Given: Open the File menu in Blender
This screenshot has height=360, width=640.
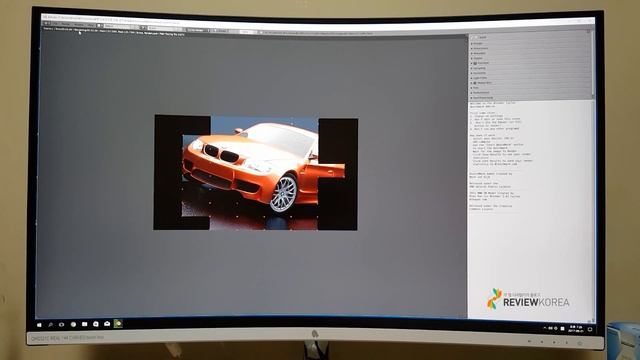Looking at the screenshot, I should [56, 24].
